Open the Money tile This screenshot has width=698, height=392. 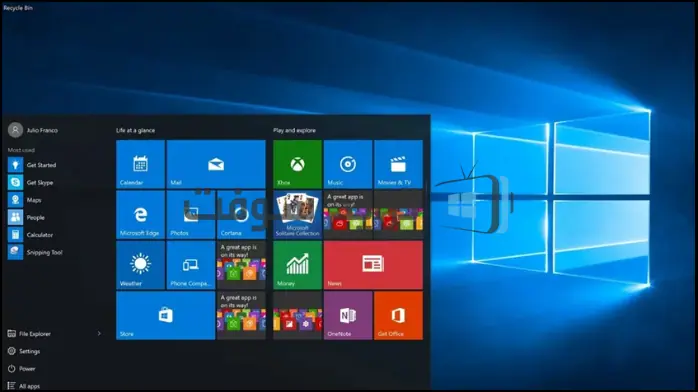[x=297, y=265]
